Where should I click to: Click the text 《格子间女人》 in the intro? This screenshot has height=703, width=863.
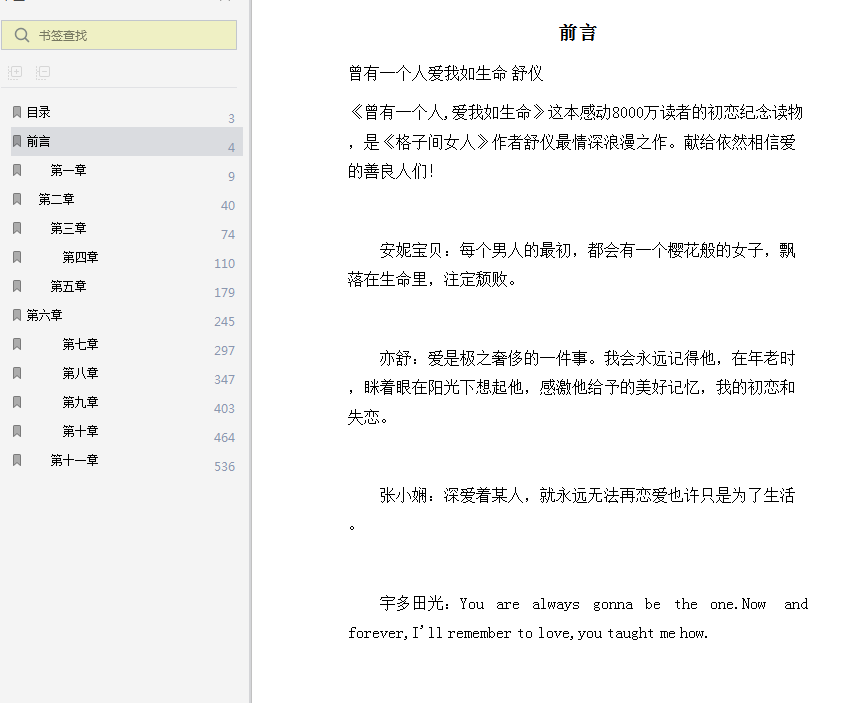click(x=435, y=143)
